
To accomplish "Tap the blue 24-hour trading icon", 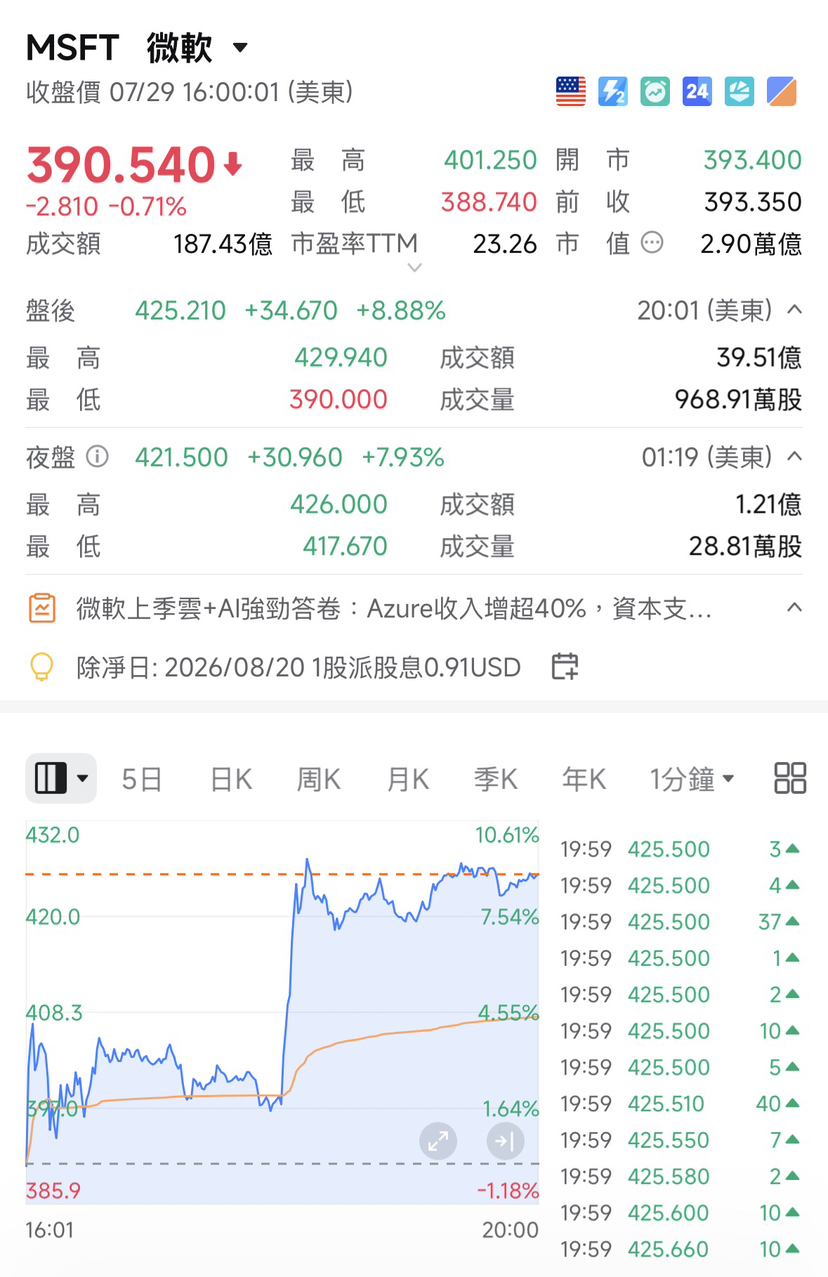I will 697,92.
